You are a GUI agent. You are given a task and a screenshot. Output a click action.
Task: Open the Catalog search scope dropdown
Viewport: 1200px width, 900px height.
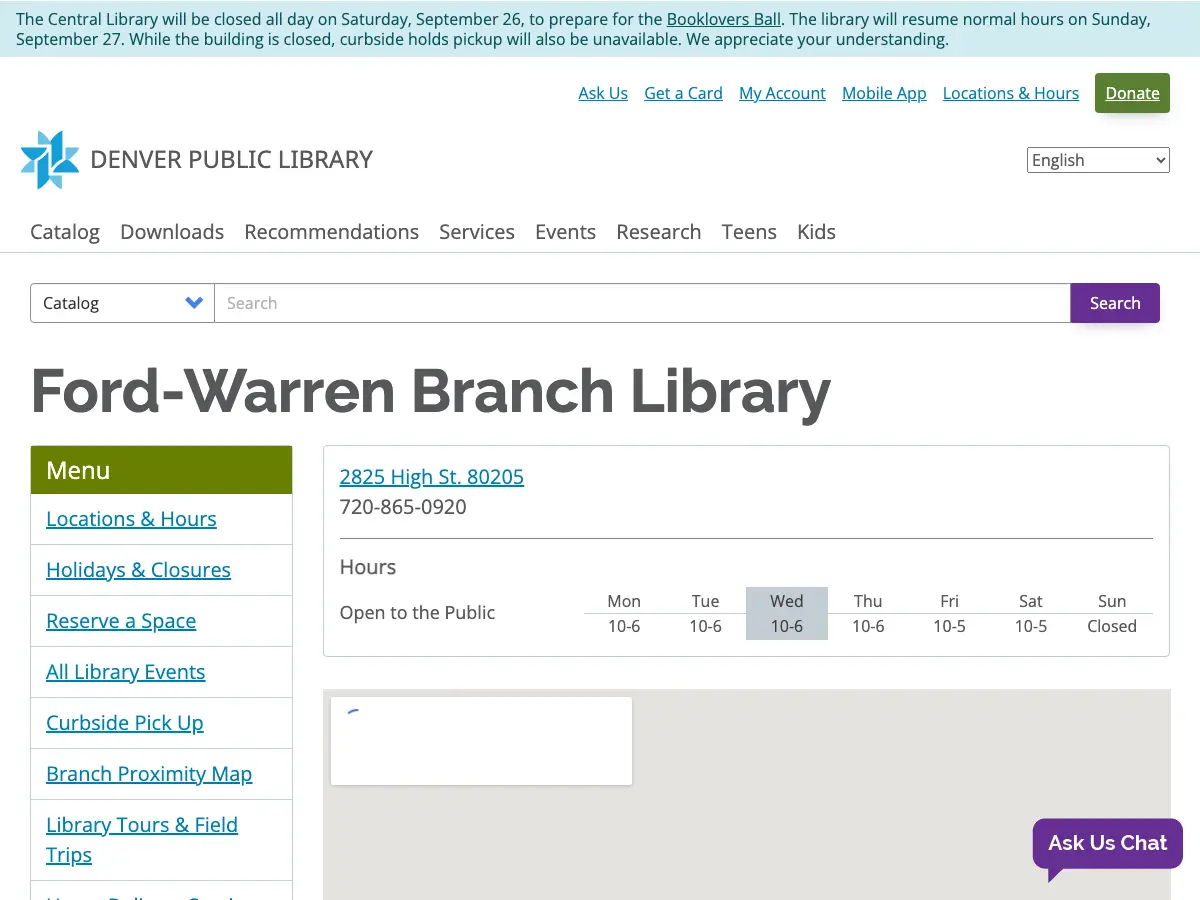click(x=122, y=303)
